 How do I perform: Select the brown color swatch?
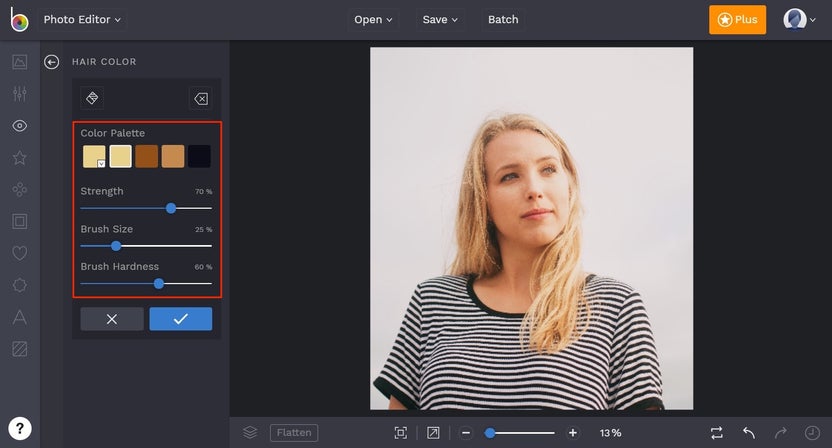tap(146, 157)
